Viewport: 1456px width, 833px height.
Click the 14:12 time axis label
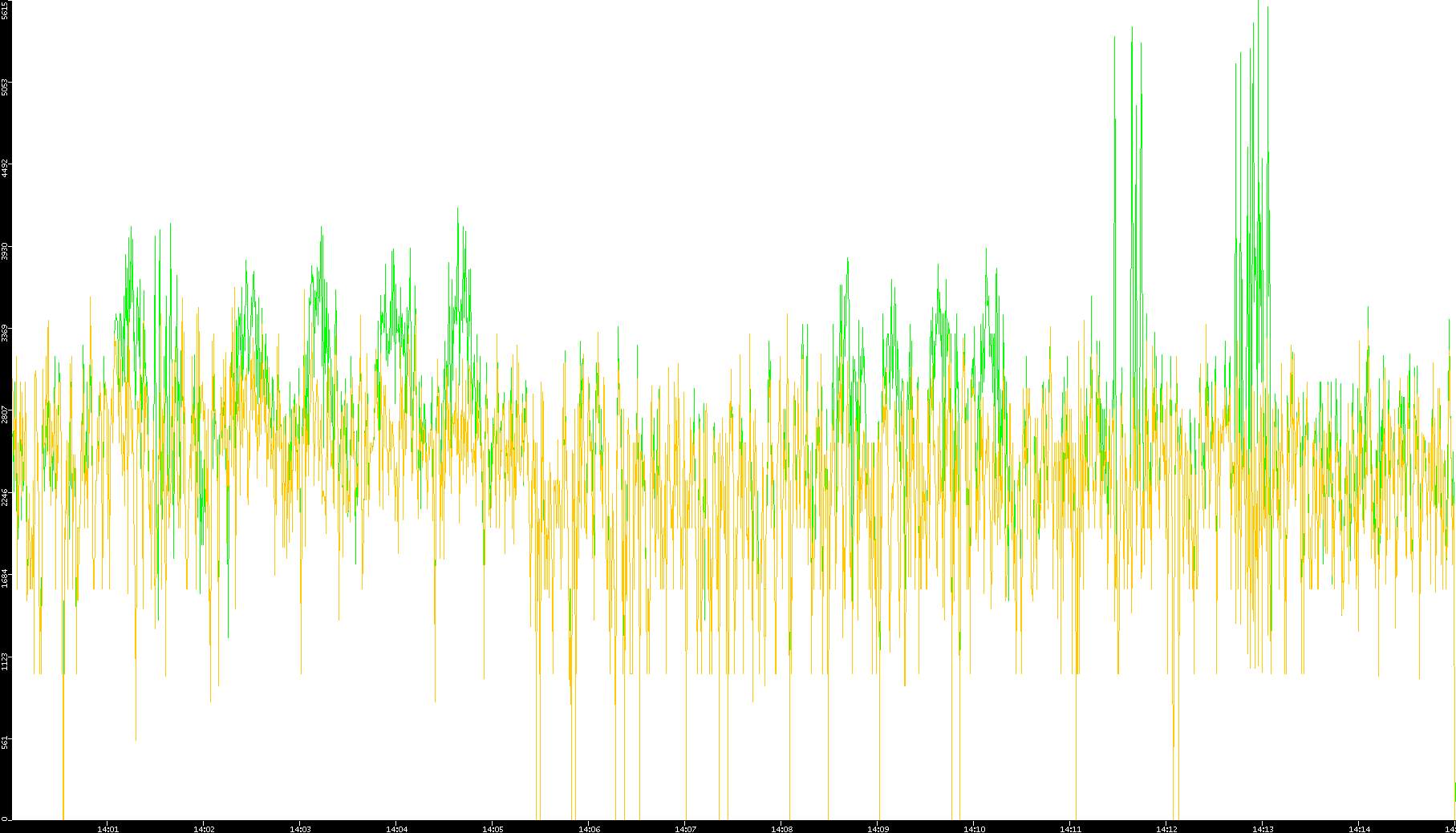(1166, 829)
